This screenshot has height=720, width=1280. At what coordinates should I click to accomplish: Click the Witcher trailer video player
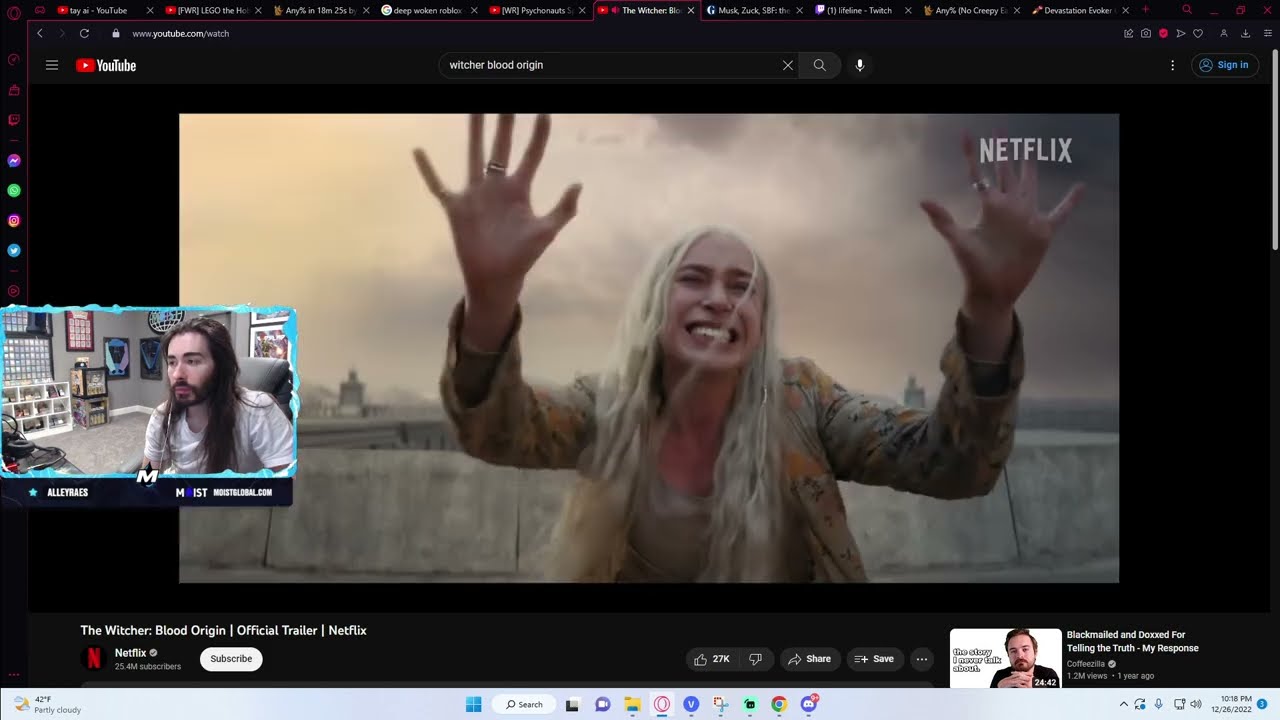click(x=649, y=348)
